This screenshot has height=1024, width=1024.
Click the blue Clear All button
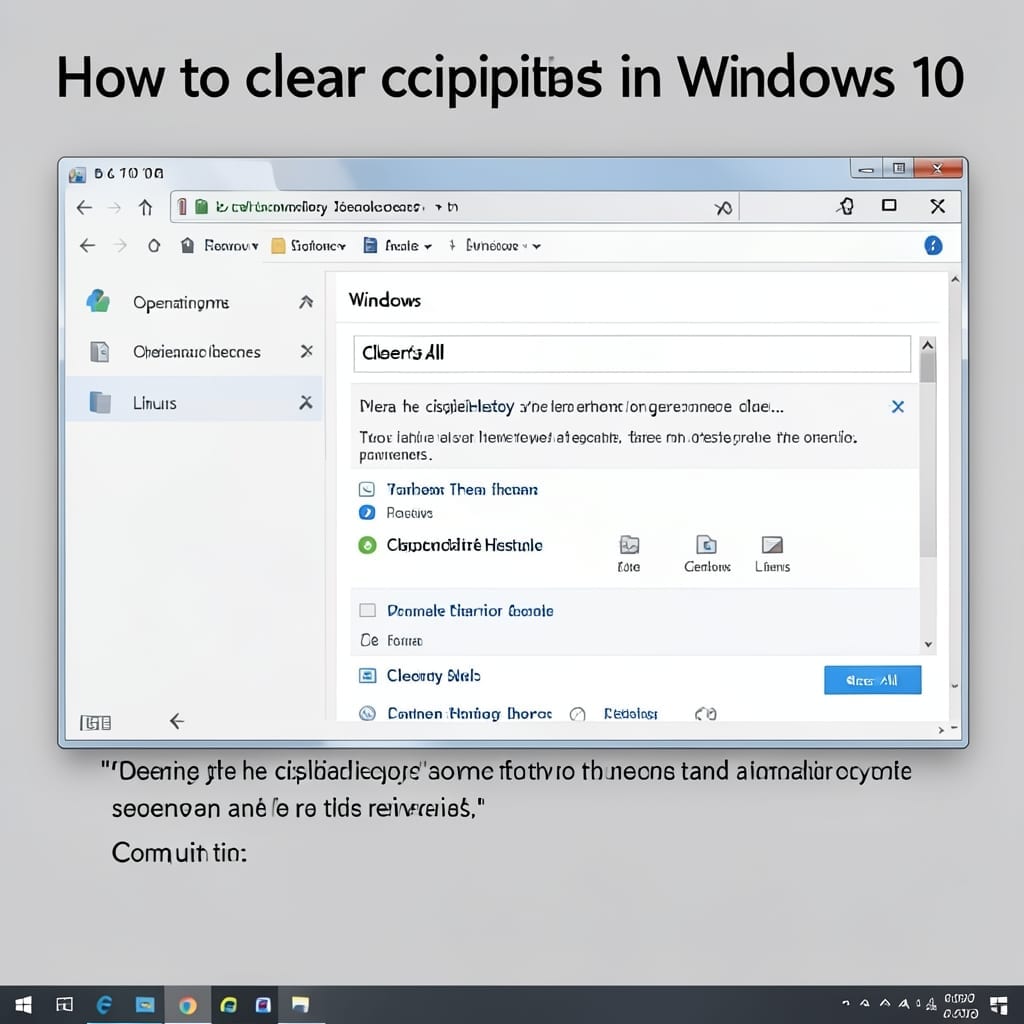click(x=872, y=680)
